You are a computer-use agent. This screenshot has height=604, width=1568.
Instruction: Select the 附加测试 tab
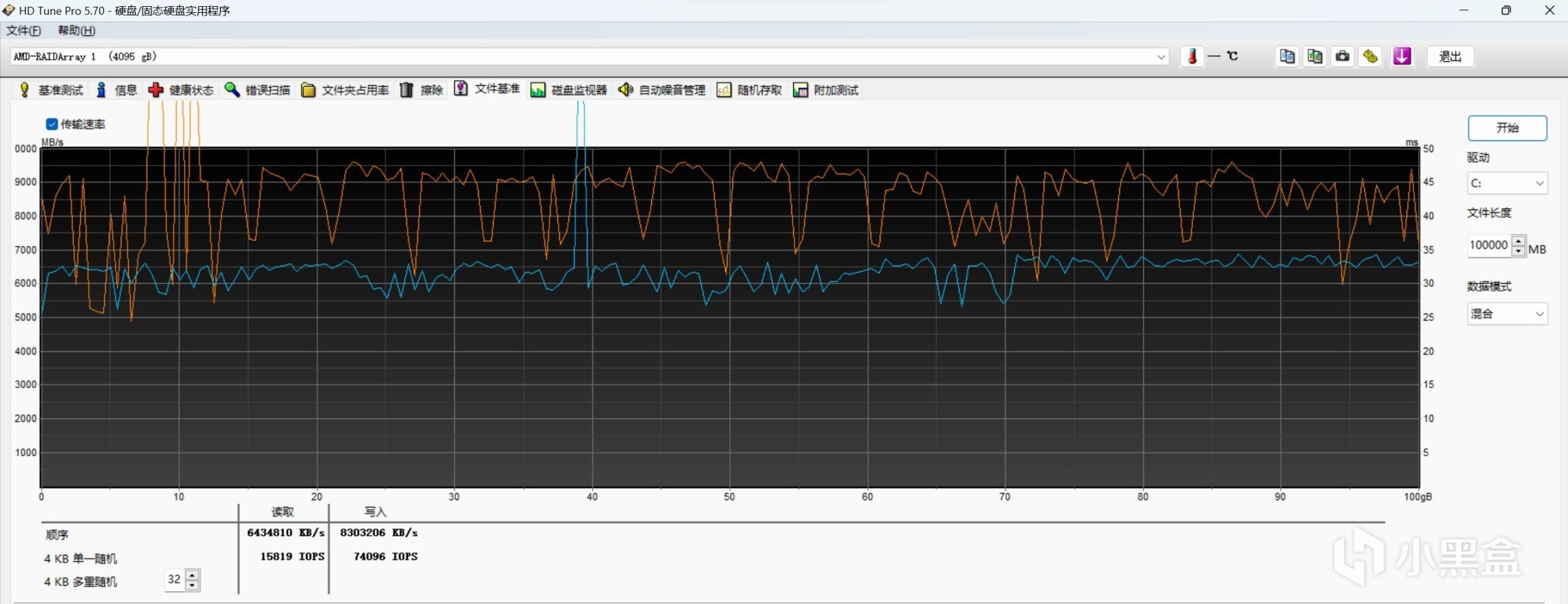[x=825, y=90]
